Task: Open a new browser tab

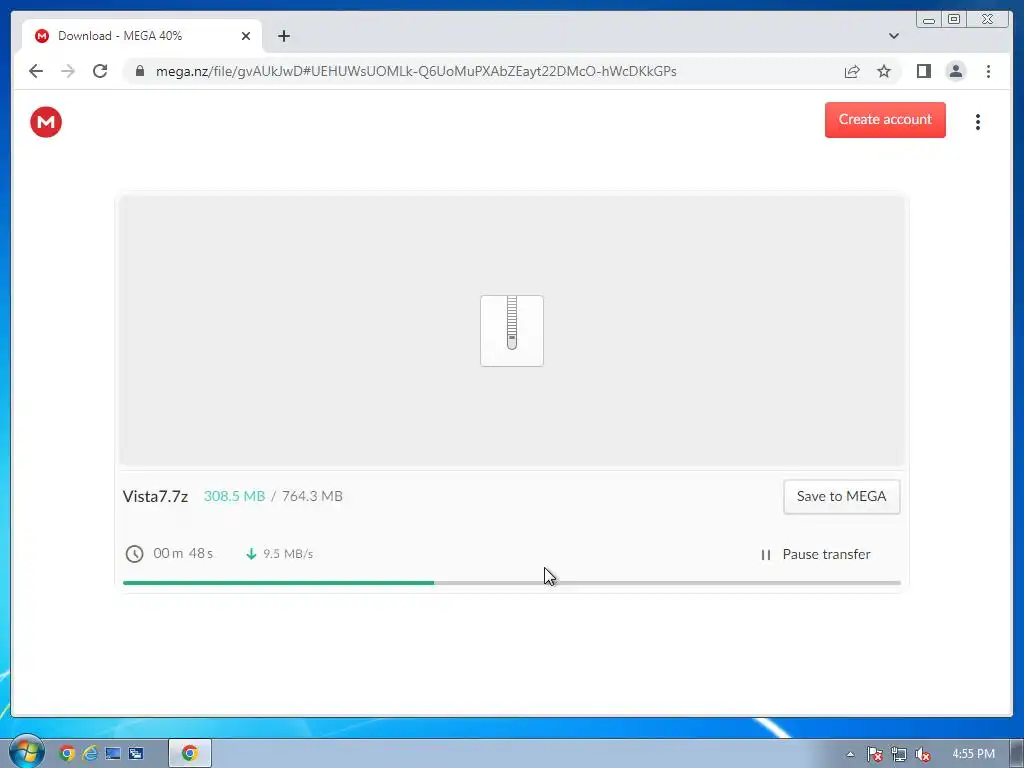Action: click(283, 36)
